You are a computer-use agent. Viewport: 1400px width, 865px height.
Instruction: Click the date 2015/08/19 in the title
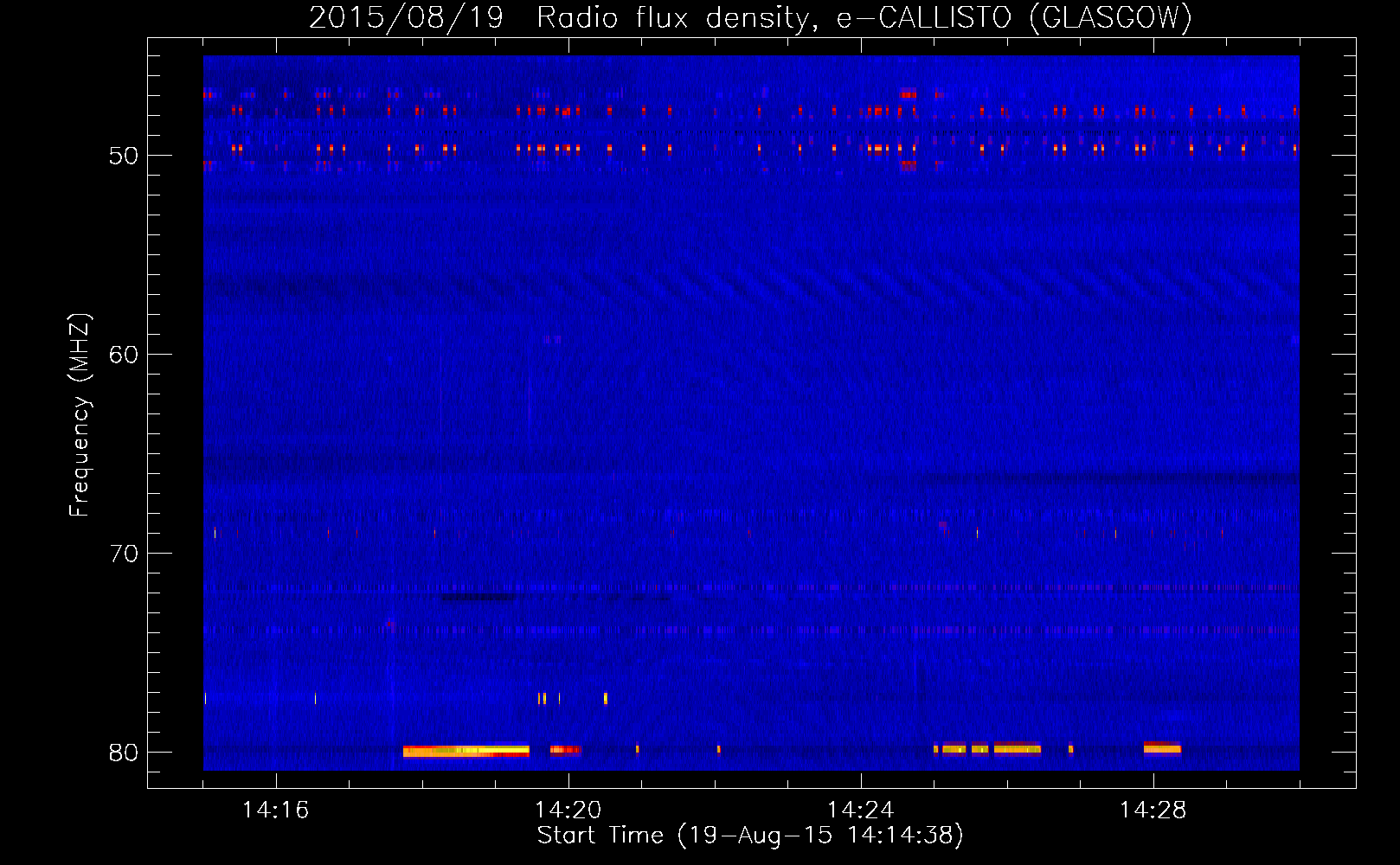tap(406, 18)
